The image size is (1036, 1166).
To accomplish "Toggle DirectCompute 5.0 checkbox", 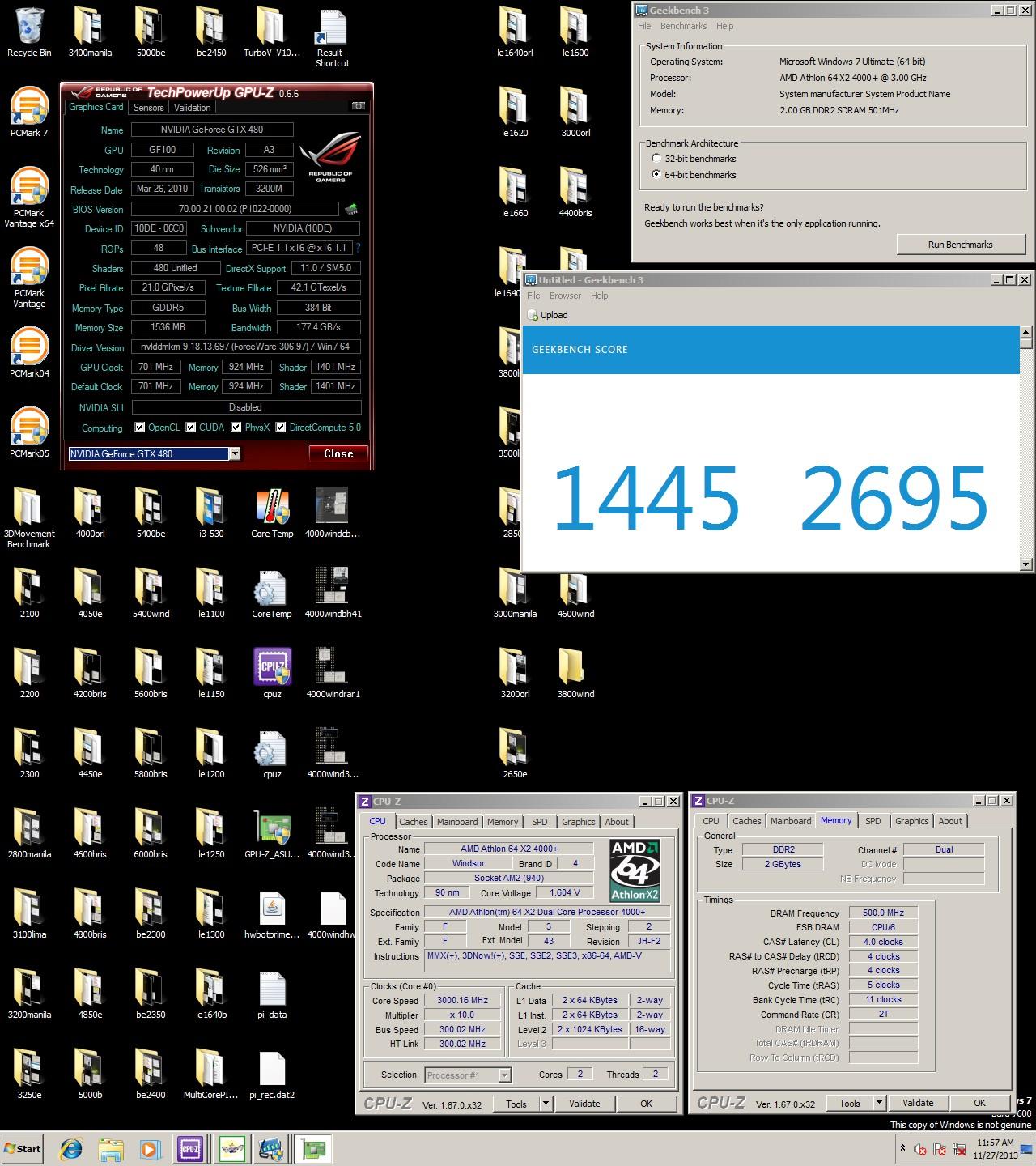I will (x=280, y=428).
